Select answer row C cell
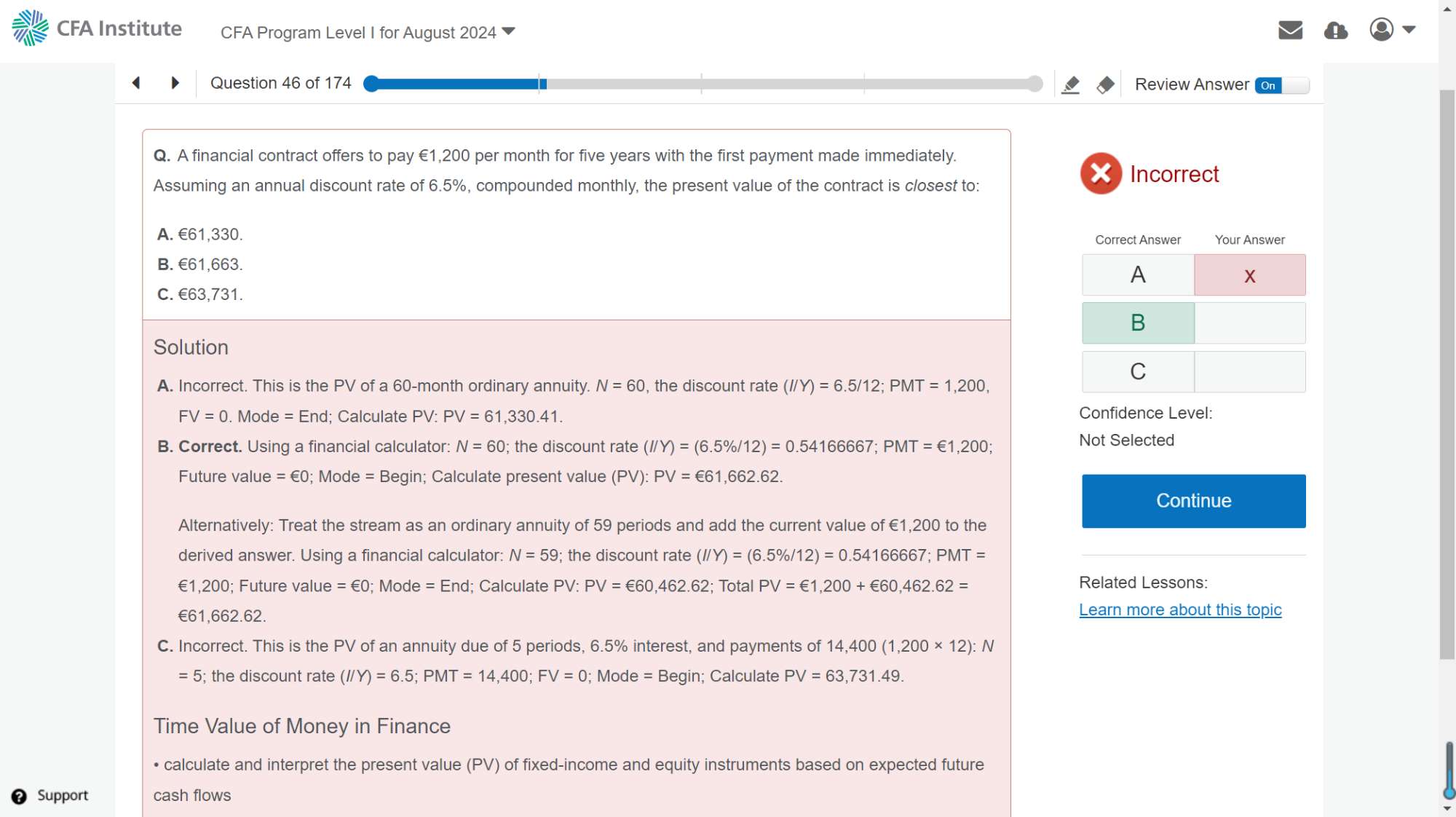Viewport: 1456px width, 817px height. click(1138, 372)
